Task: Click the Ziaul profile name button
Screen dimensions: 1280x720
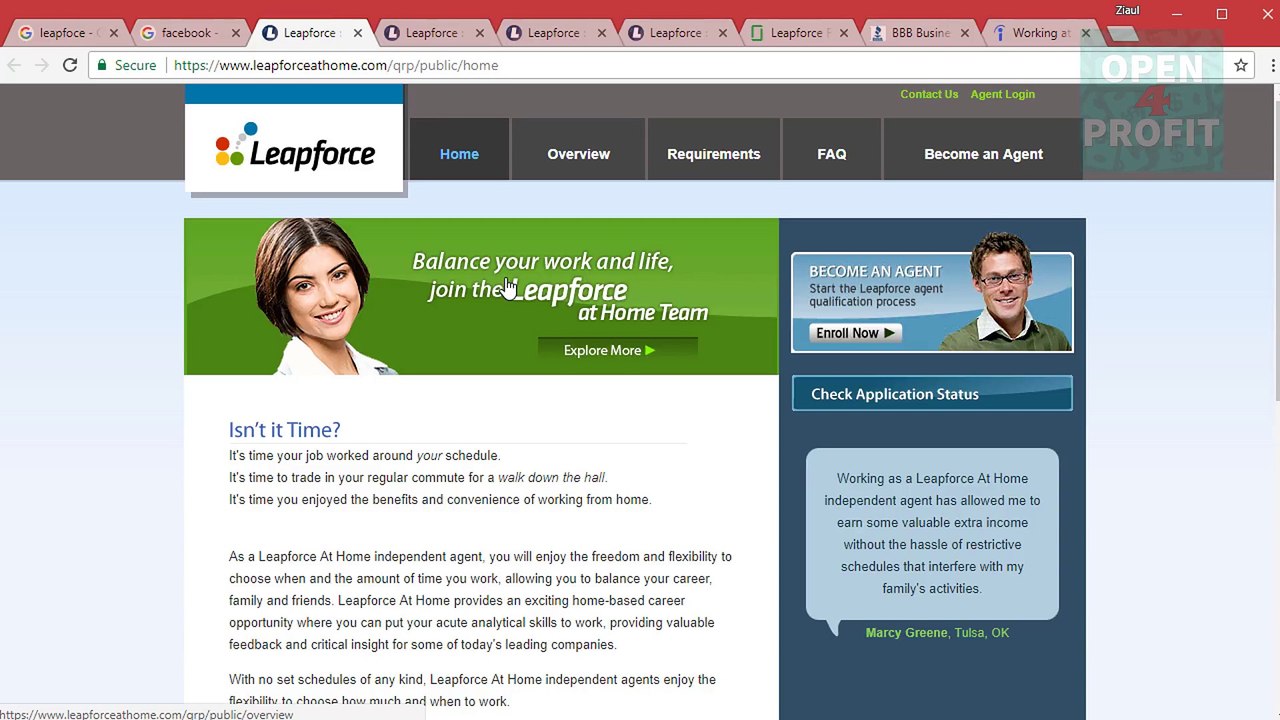Action: click(x=1127, y=10)
